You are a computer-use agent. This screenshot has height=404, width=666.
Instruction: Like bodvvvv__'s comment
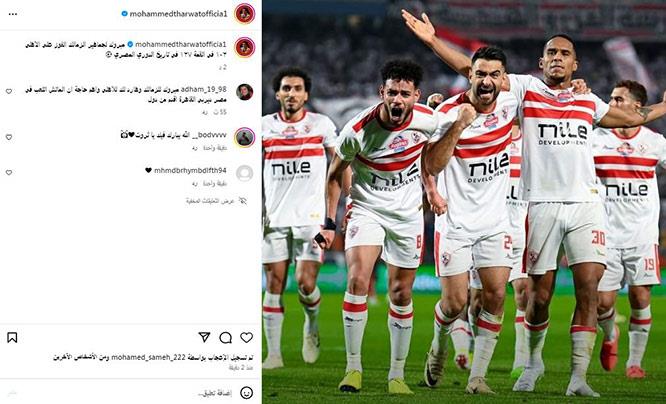pyautogui.click(x=8, y=137)
